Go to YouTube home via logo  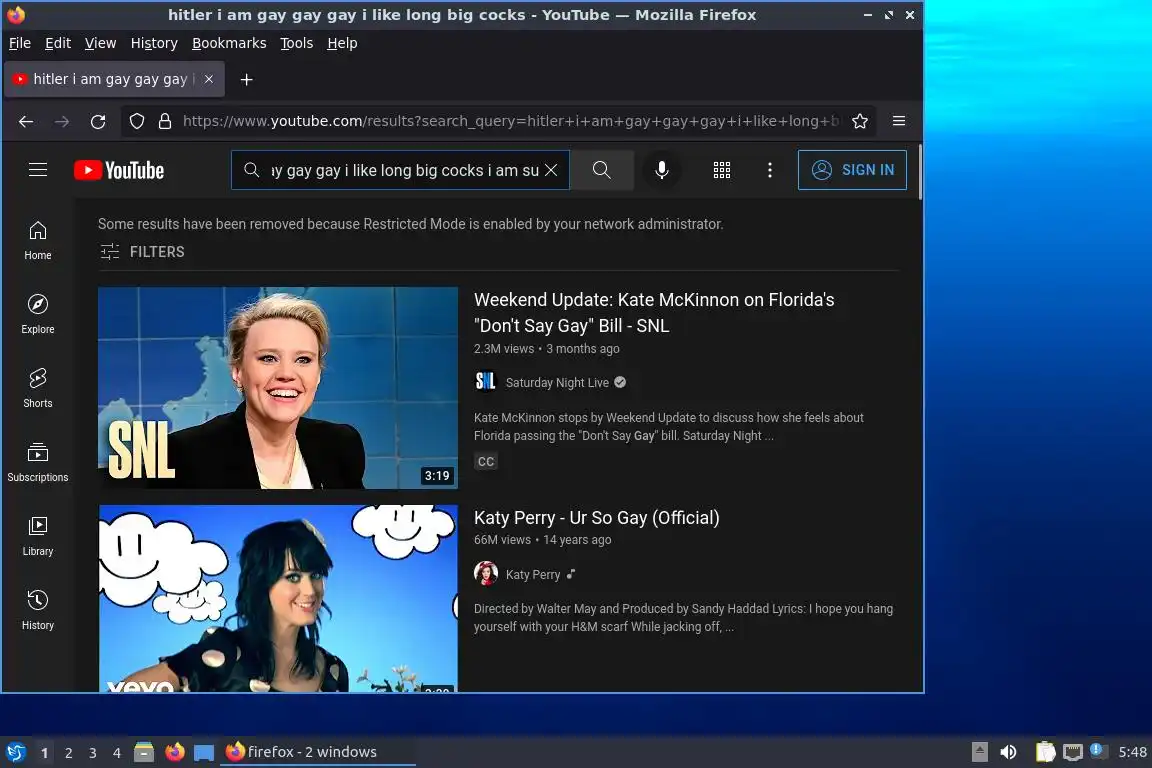(x=119, y=171)
